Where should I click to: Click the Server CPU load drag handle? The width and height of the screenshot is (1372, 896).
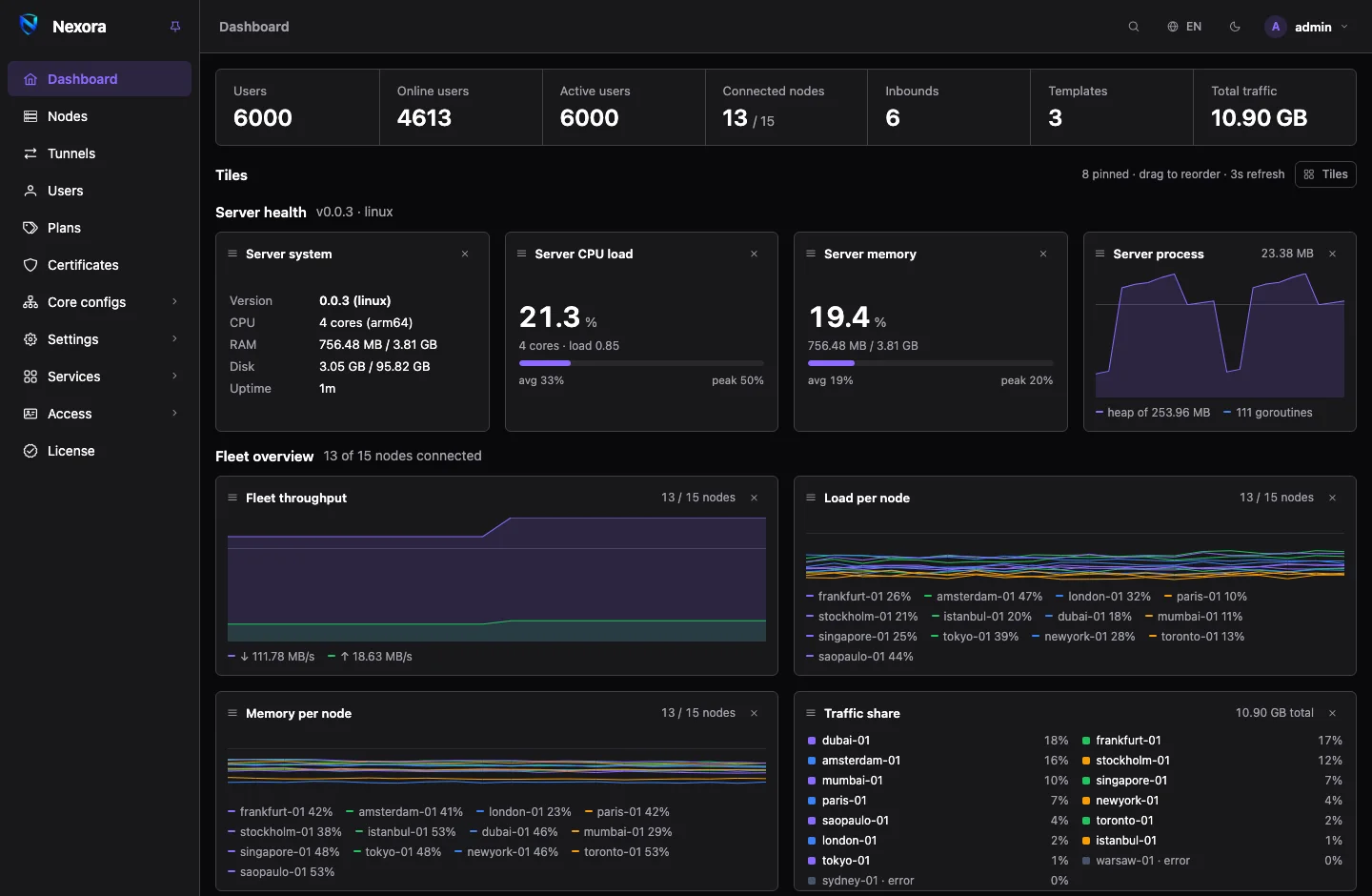(x=521, y=254)
